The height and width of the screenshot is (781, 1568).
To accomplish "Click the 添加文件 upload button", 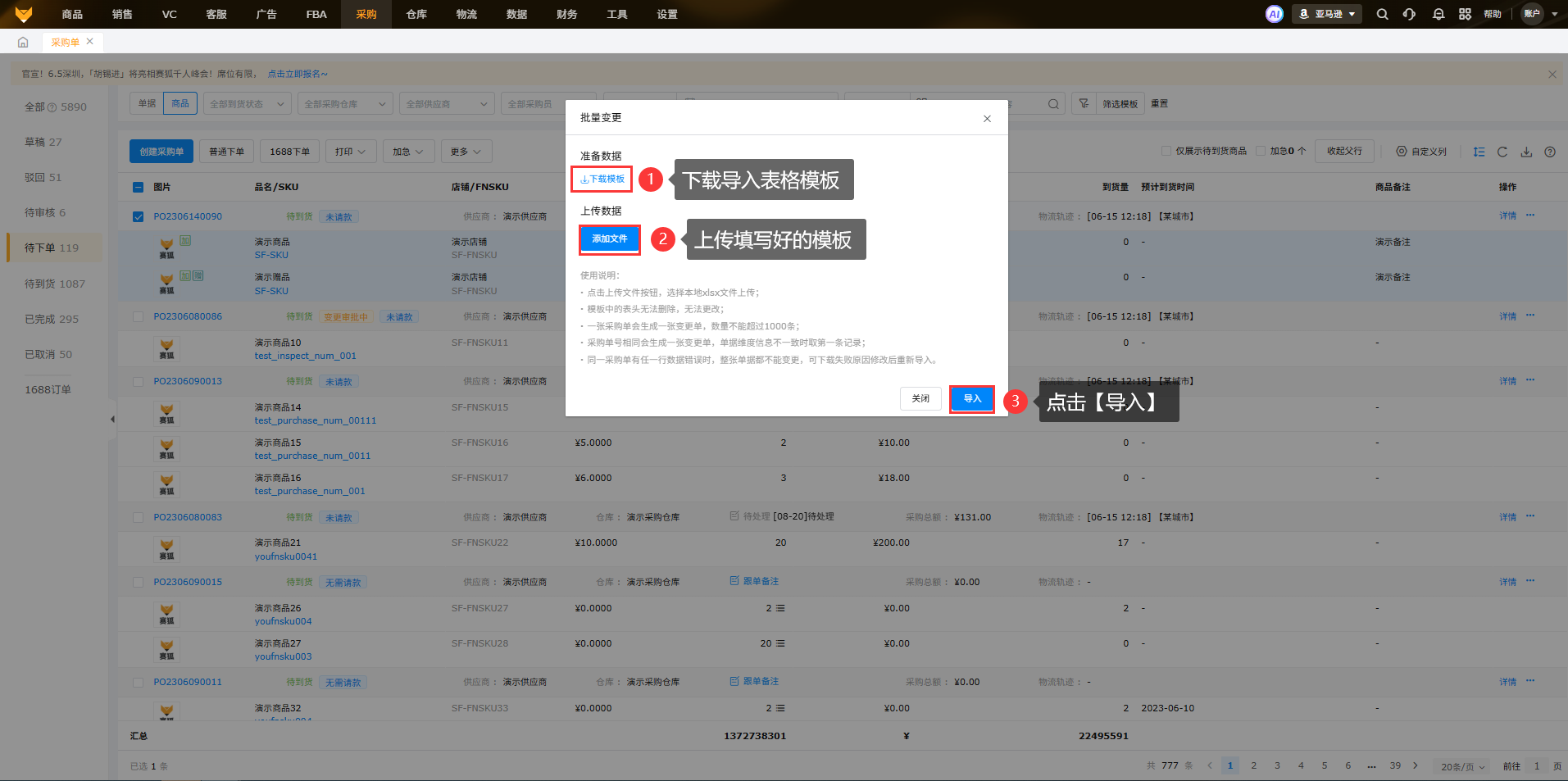I will point(609,238).
